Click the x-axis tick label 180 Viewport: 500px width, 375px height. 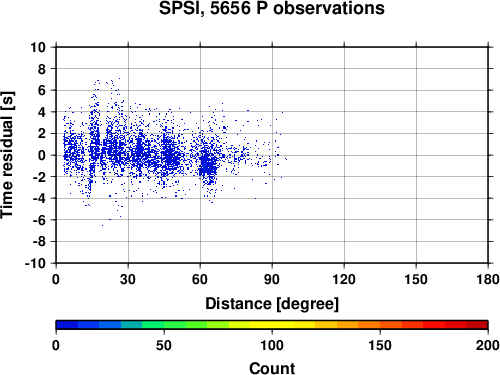tap(488, 279)
